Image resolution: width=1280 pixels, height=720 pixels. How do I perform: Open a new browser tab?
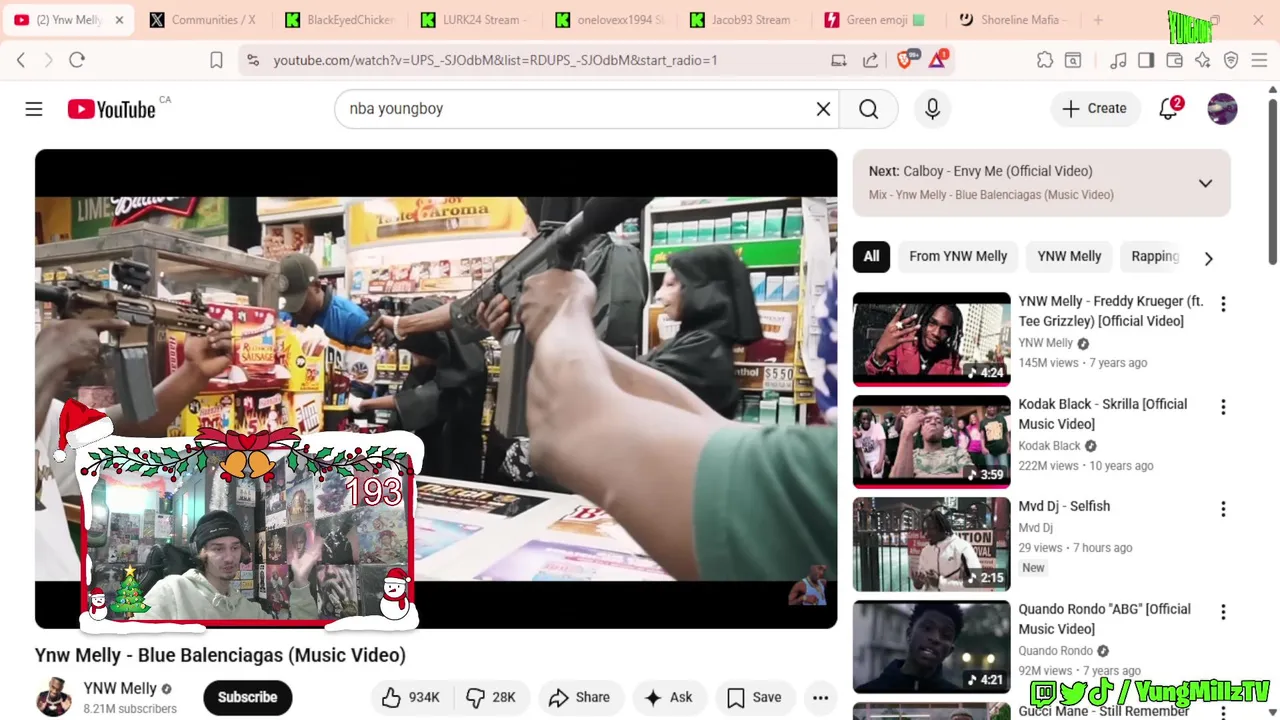click(x=1098, y=20)
